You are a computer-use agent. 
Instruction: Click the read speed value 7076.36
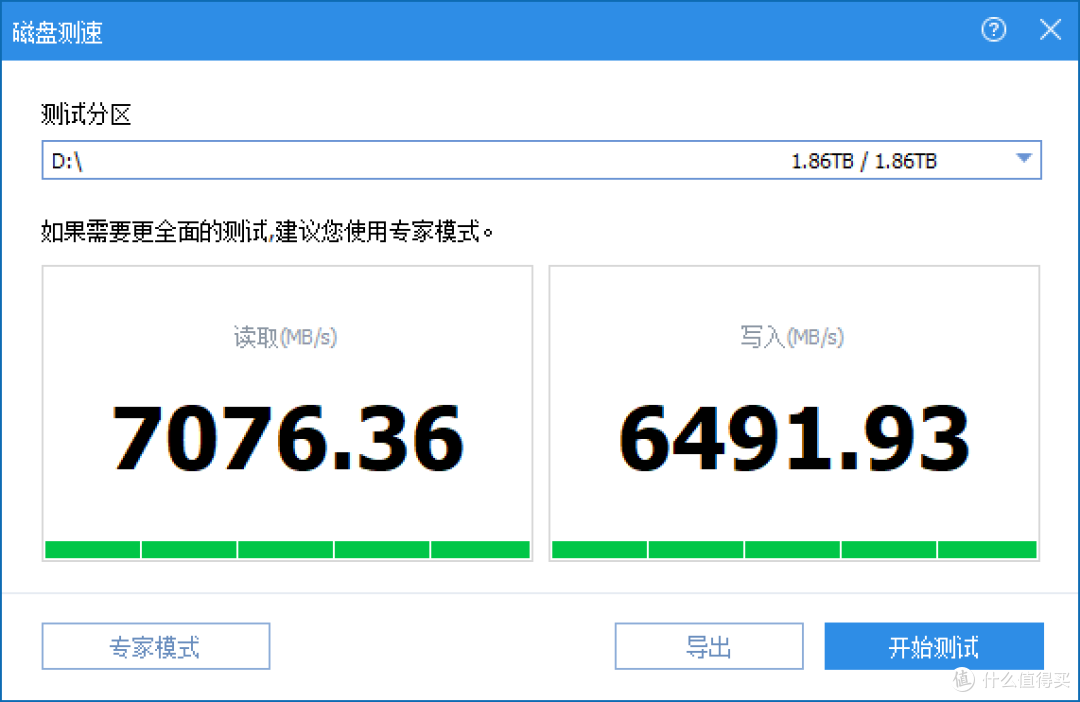pos(287,438)
